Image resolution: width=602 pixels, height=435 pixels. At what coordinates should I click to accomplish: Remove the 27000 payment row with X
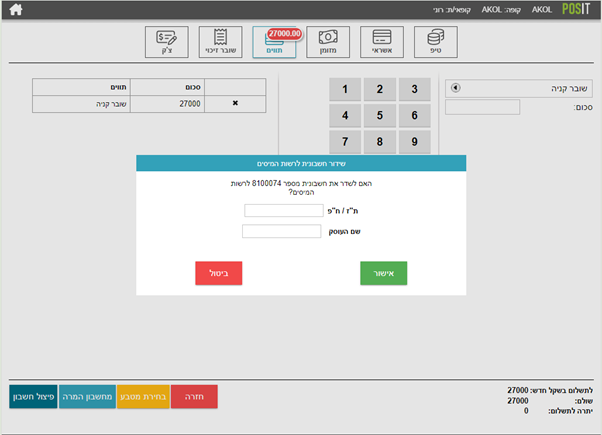235,102
